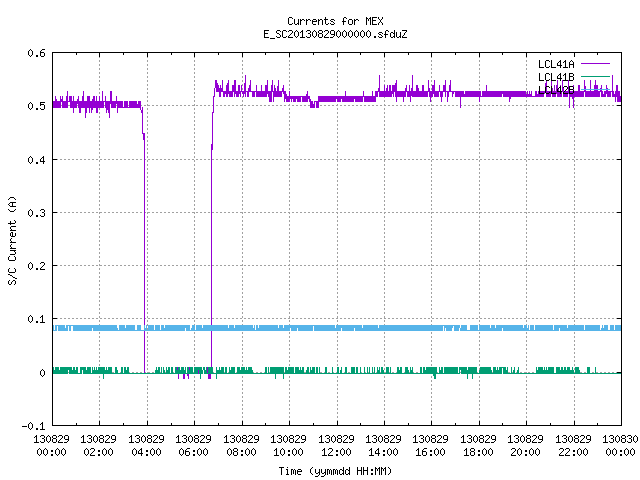Click the 16:00 x-axis time label
The height and width of the screenshot is (480, 640).
[431, 452]
